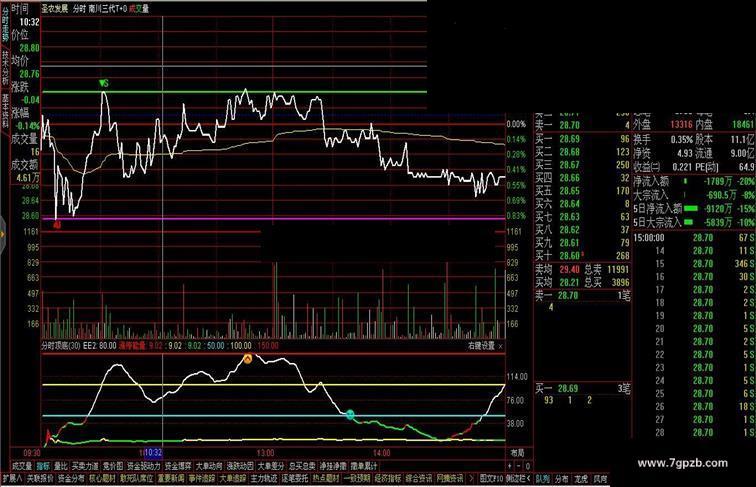Select the 指标 bottom tab
Viewport: 756px width, 487px height.
click(x=43, y=466)
